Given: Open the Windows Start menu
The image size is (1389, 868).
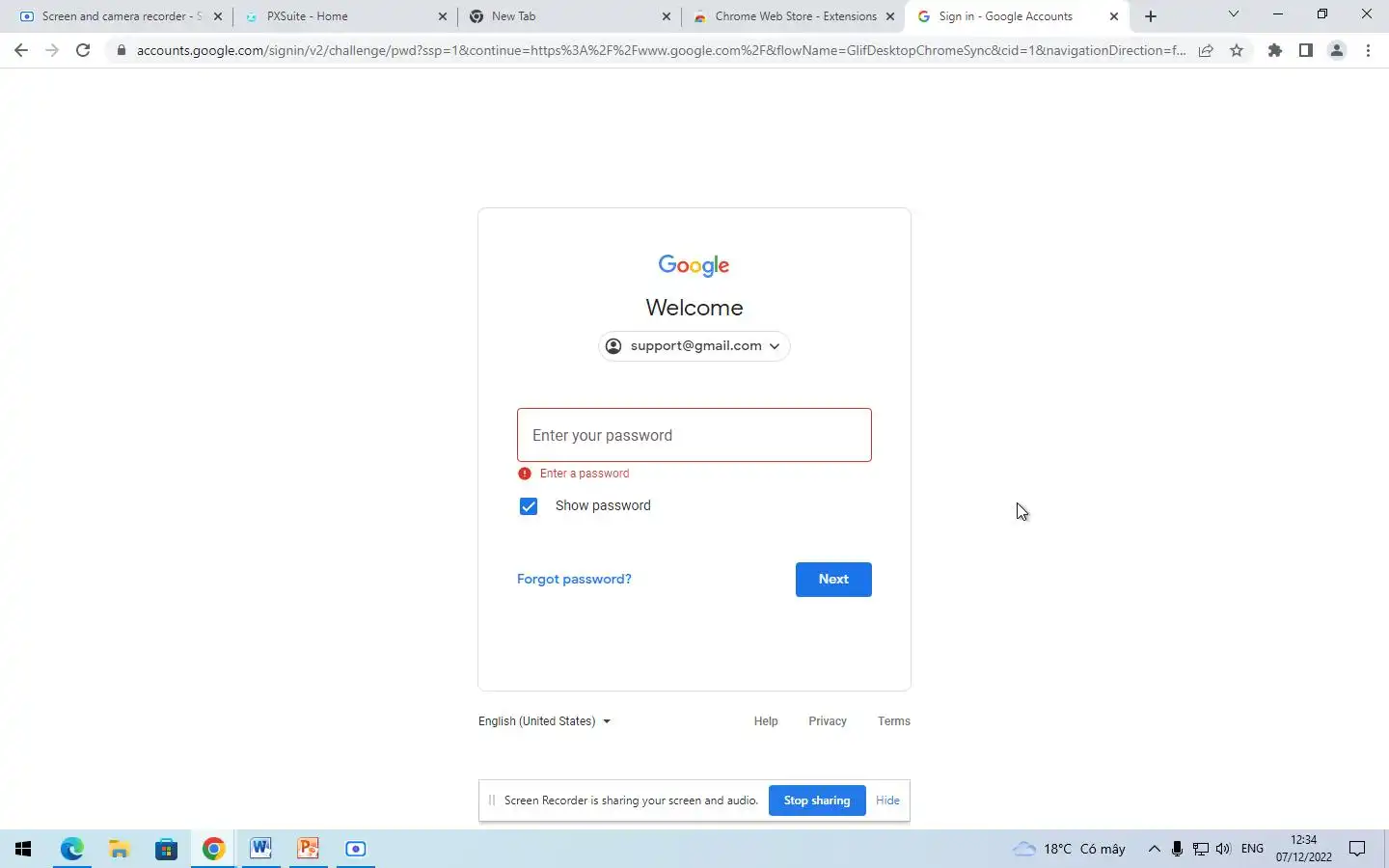Looking at the screenshot, I should point(23,849).
